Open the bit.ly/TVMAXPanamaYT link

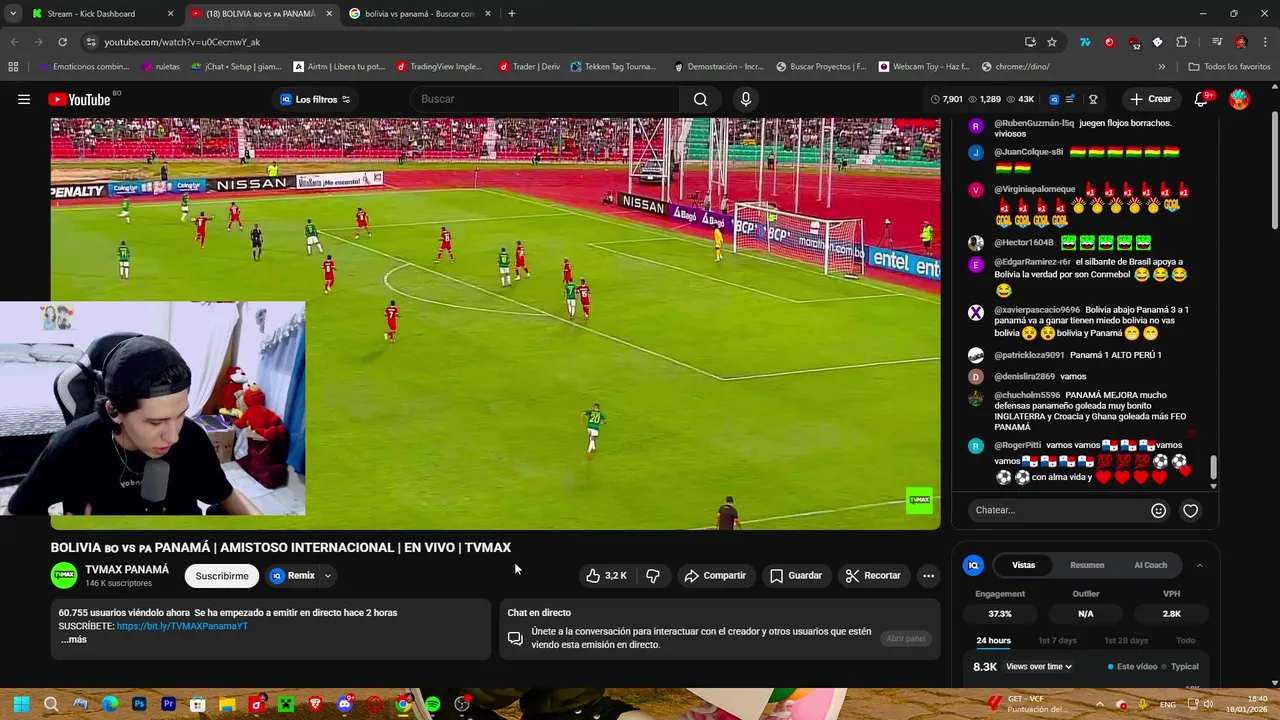click(182, 626)
